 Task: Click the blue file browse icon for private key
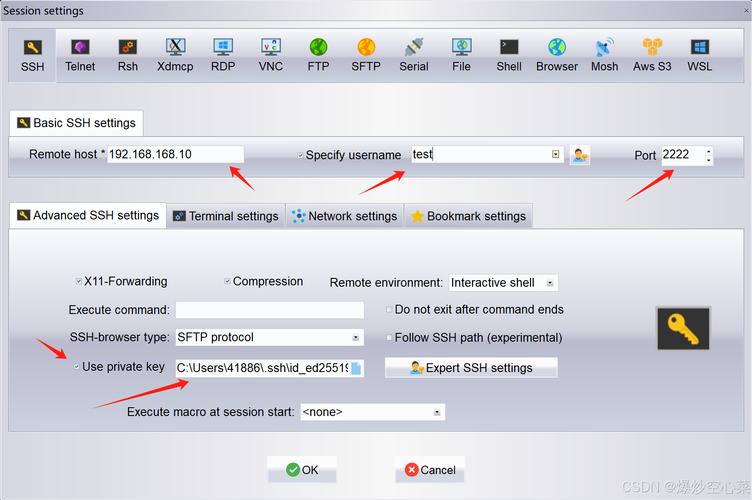pos(356,368)
